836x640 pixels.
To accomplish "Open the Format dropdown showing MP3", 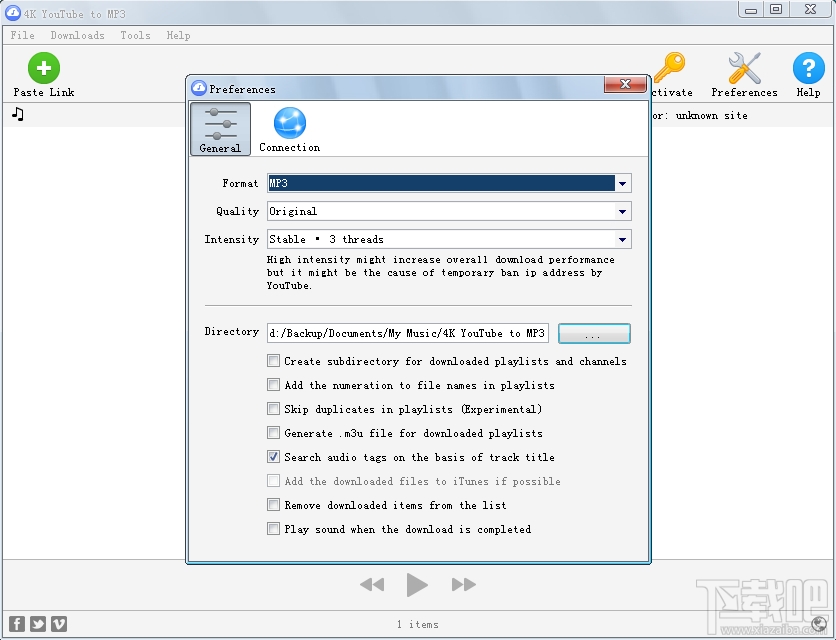I will click(x=623, y=183).
